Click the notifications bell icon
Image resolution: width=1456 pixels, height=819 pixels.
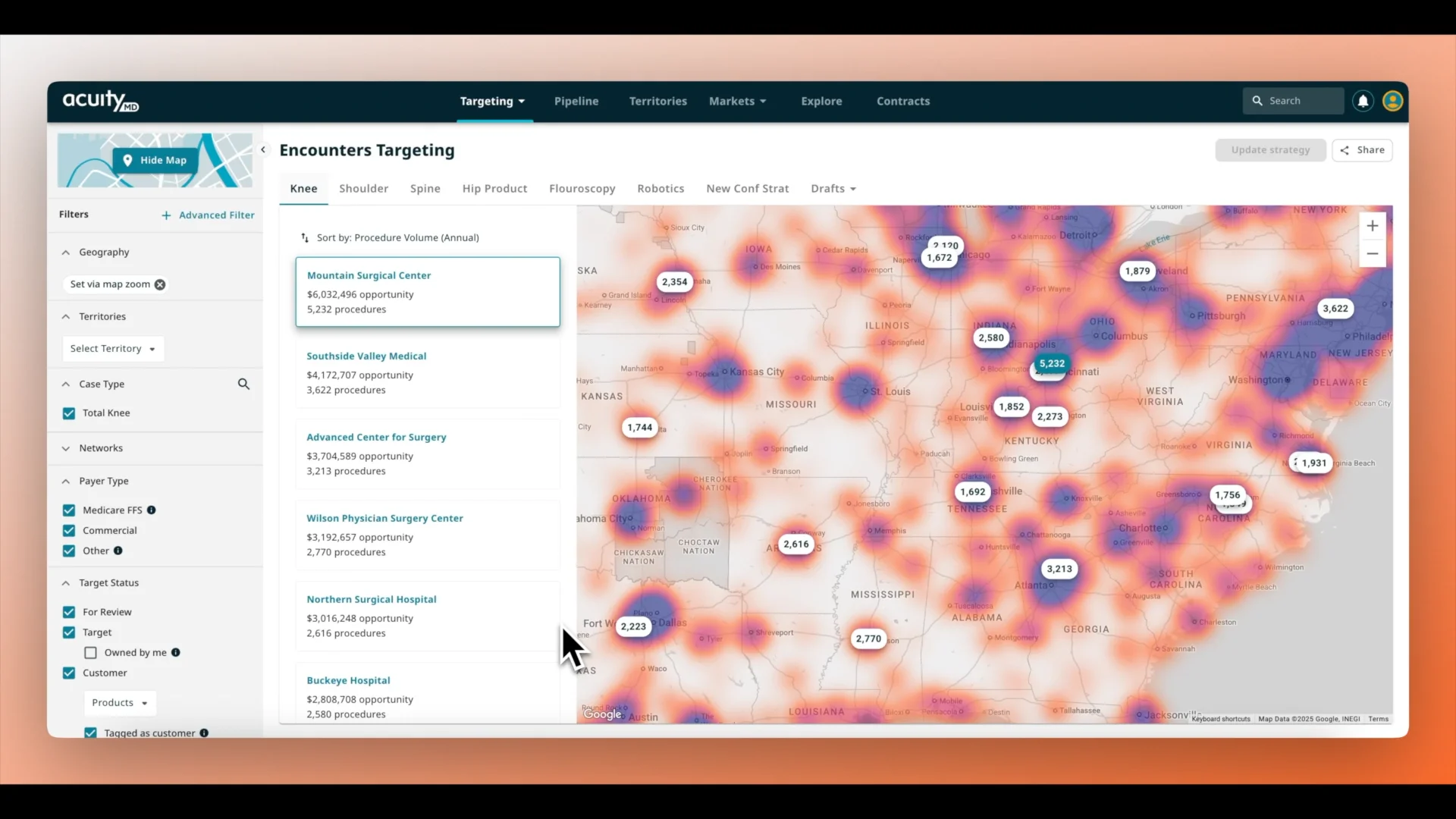point(1363,101)
